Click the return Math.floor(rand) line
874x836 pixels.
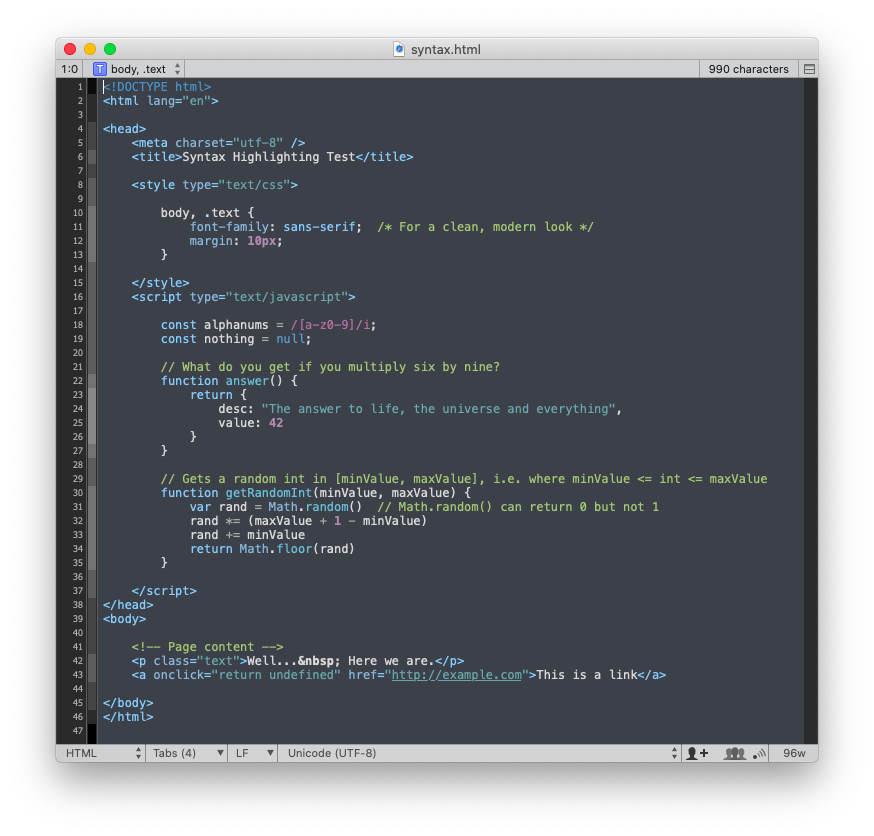point(272,549)
